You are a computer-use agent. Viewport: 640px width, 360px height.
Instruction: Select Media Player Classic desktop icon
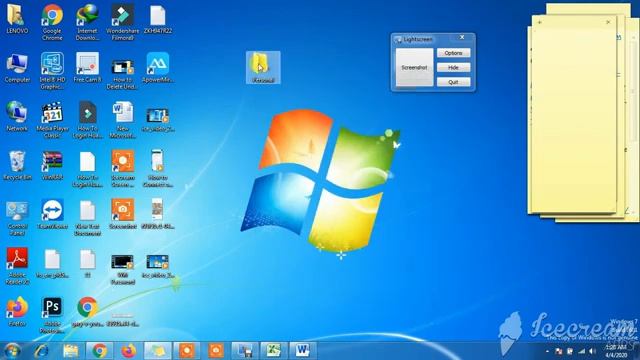[52, 120]
